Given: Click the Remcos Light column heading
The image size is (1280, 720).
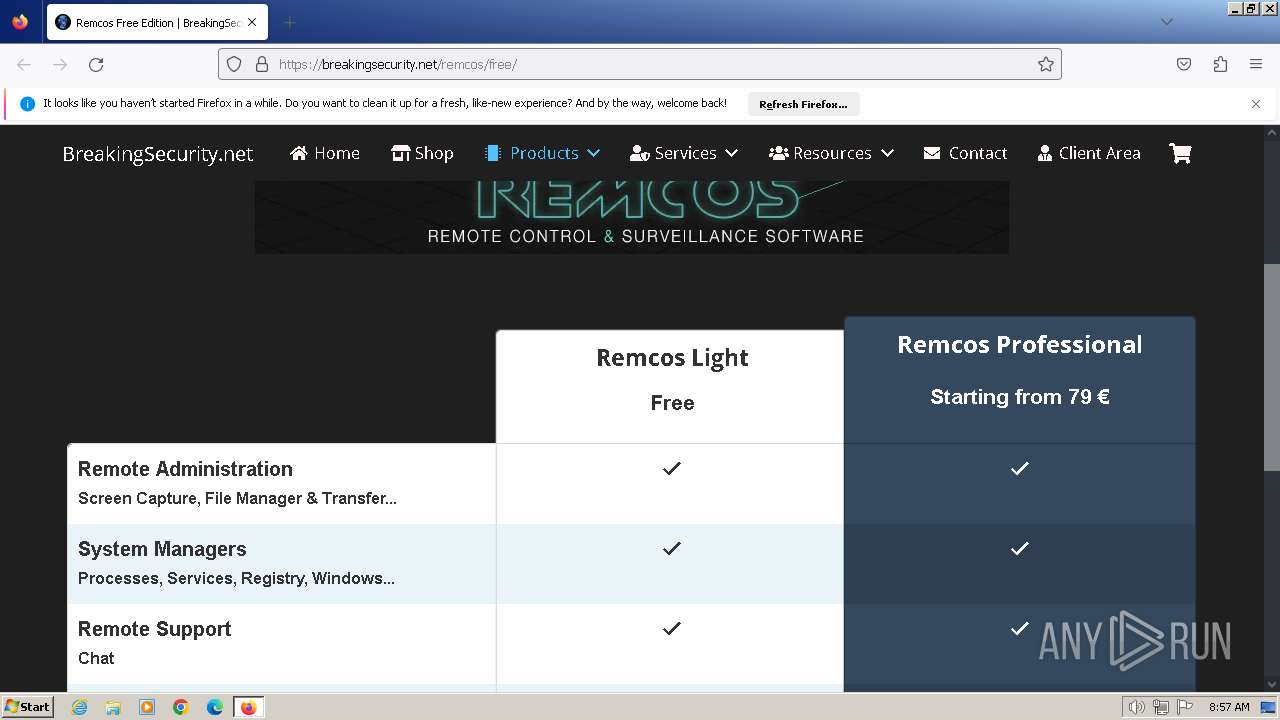Looking at the screenshot, I should coord(672,358).
